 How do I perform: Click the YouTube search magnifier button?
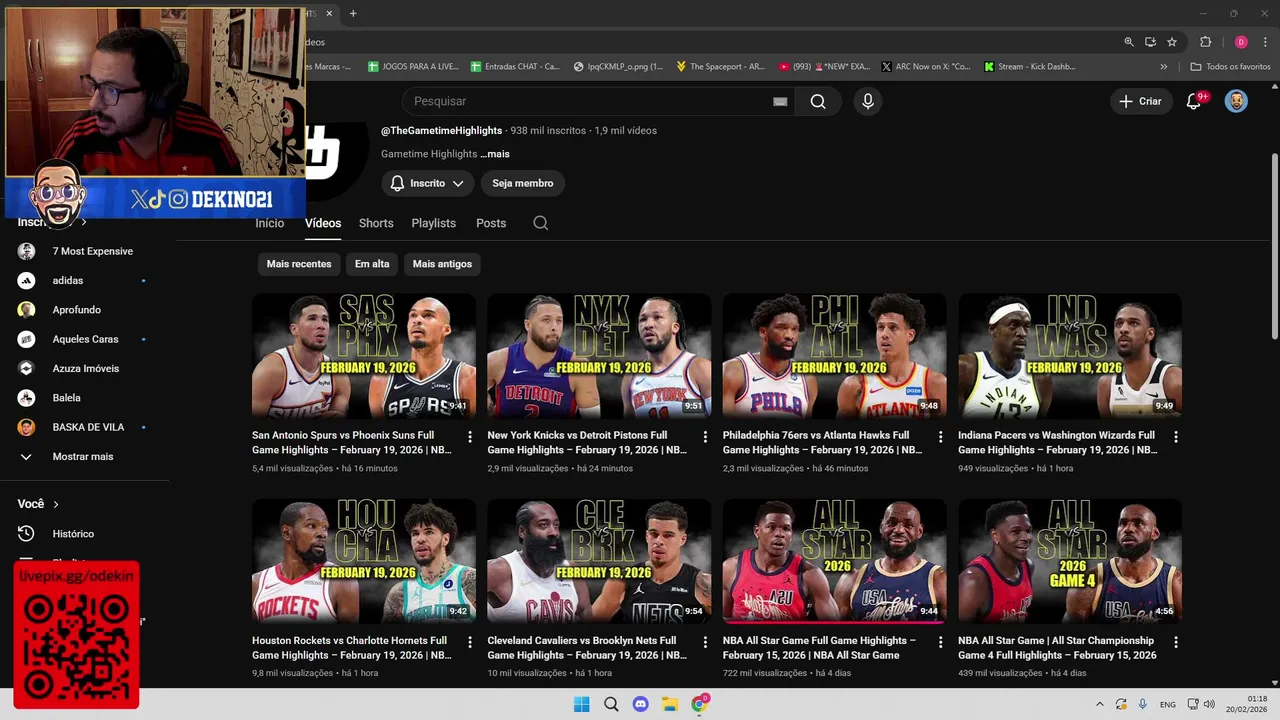point(818,101)
